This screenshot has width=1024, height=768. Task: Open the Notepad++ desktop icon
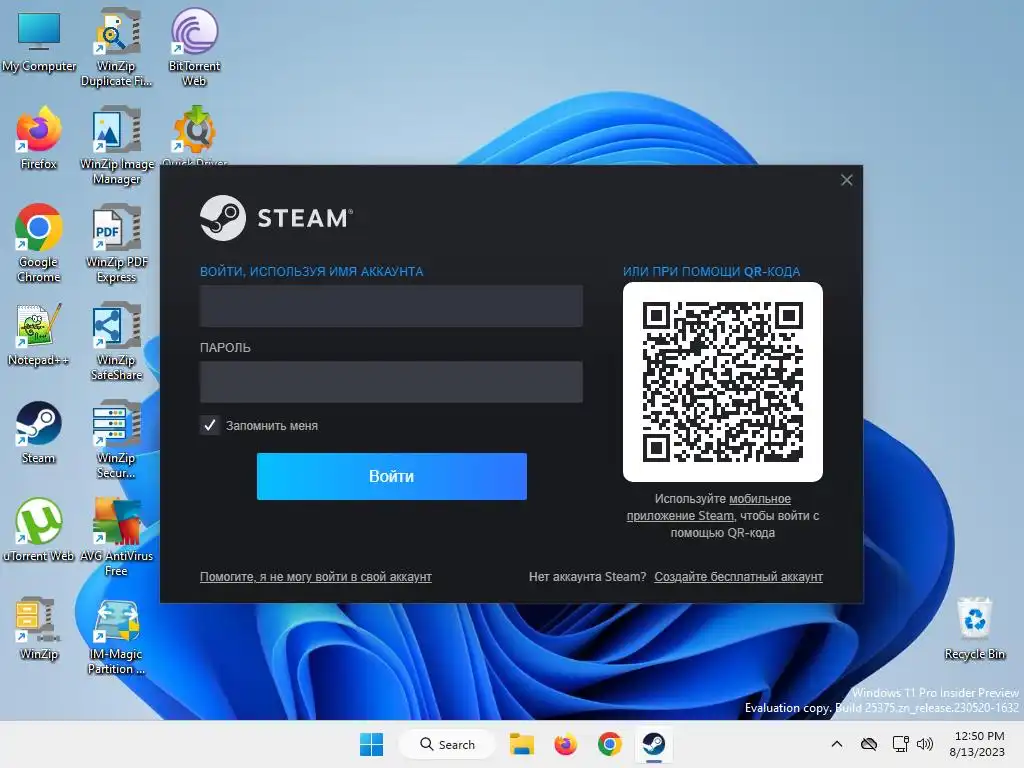click(x=39, y=334)
